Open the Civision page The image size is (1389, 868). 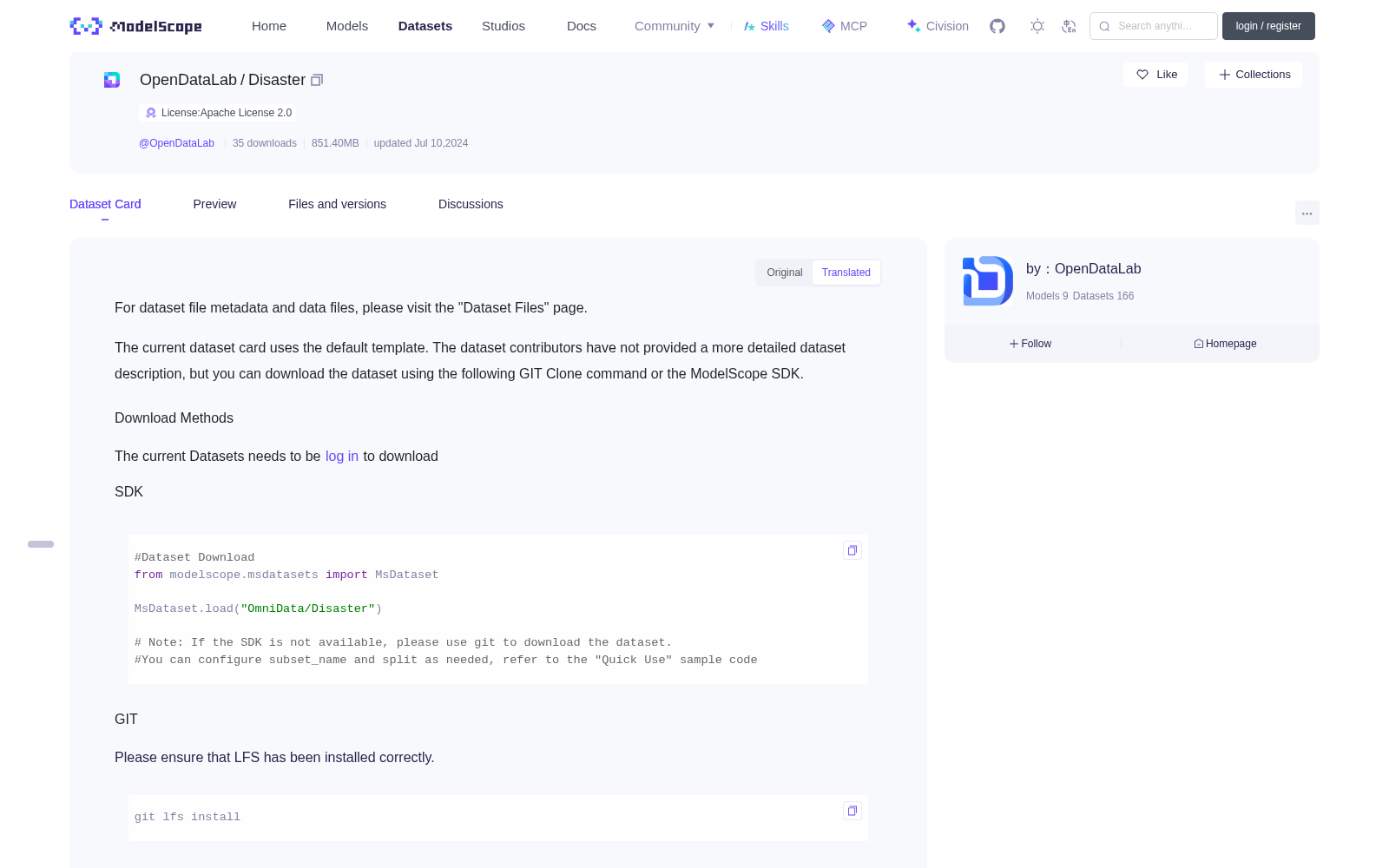[938, 26]
